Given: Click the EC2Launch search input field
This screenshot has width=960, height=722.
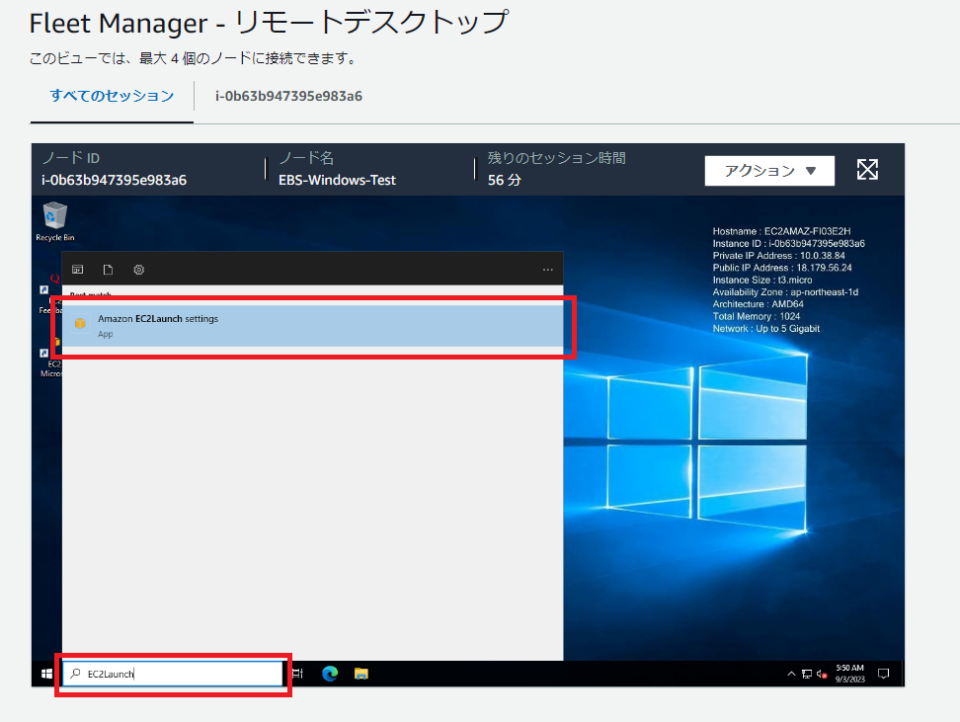Looking at the screenshot, I should [173, 674].
